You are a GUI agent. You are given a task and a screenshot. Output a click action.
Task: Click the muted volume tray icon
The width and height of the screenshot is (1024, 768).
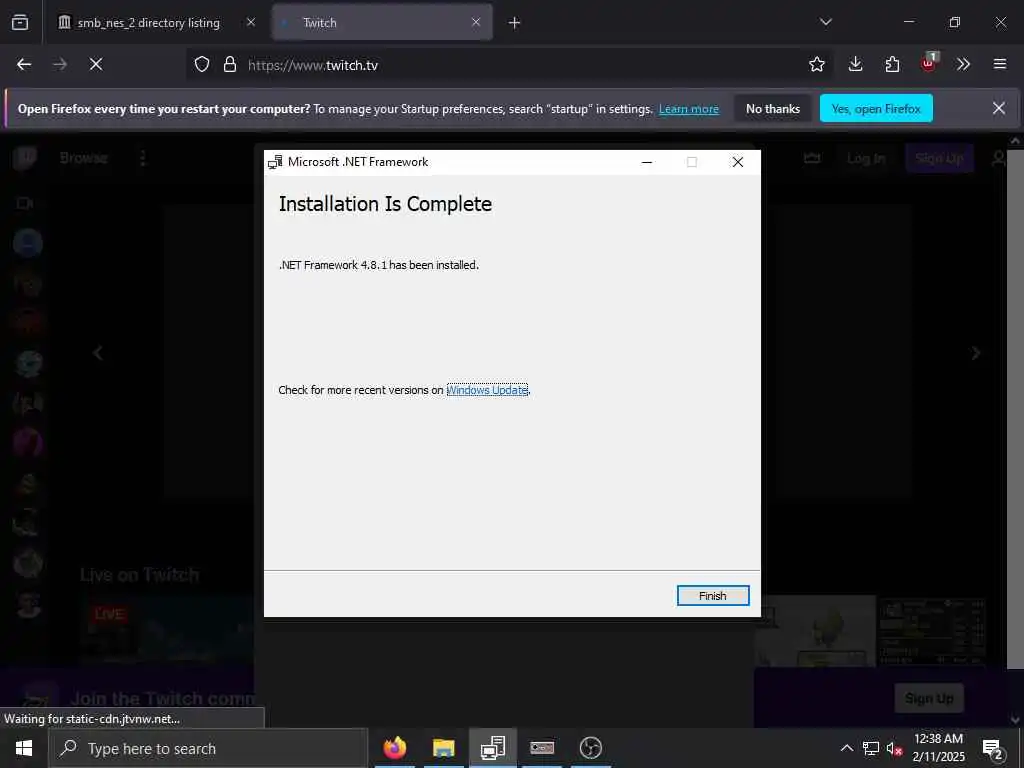pyautogui.click(x=894, y=748)
